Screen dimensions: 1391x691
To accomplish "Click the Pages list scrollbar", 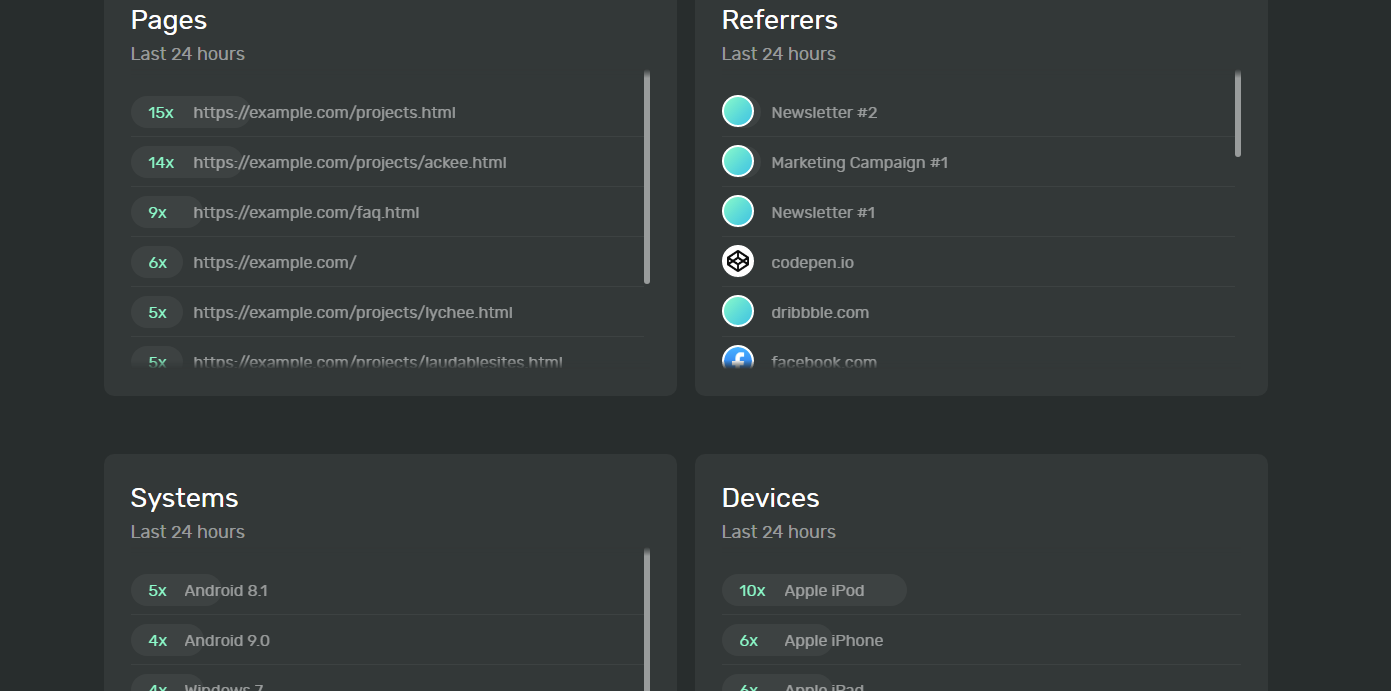I will [x=647, y=180].
